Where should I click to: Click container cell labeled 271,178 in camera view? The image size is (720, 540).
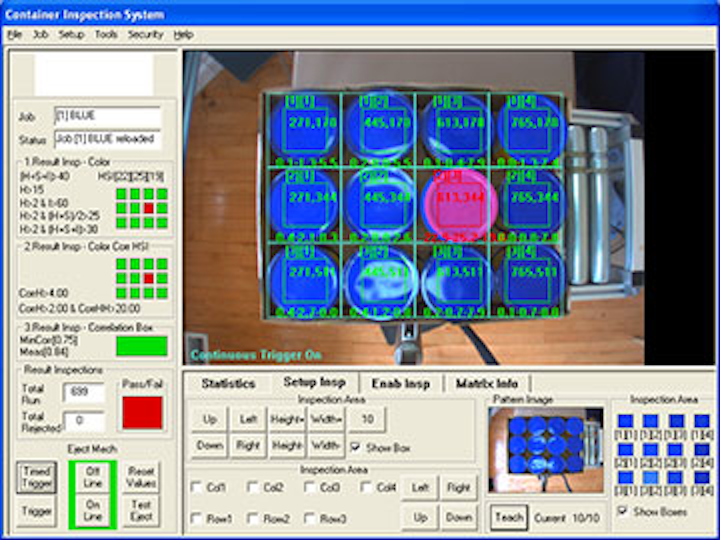click(x=304, y=129)
